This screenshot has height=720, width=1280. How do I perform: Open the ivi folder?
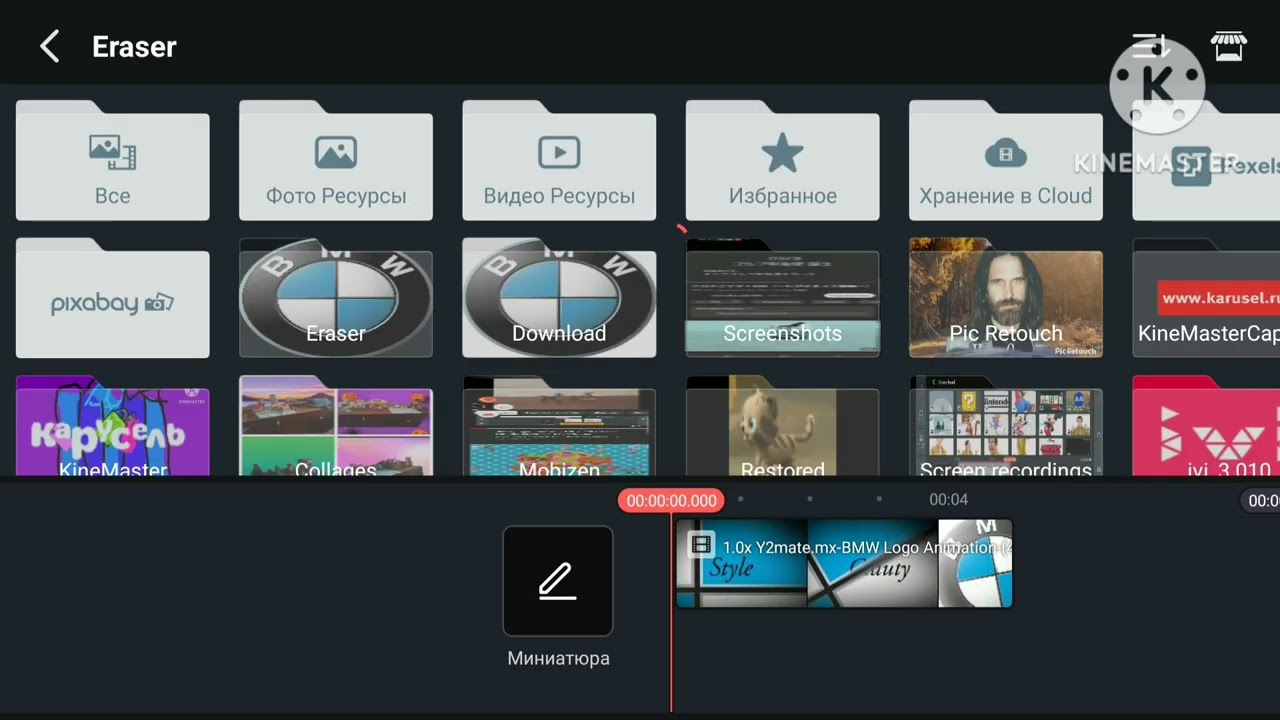click(1206, 426)
